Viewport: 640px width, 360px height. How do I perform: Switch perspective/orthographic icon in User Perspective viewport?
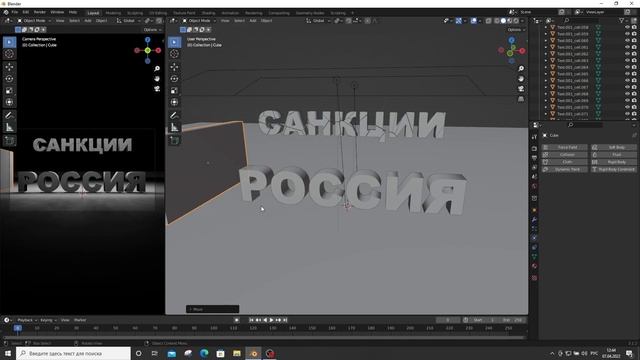pyautogui.click(x=521, y=99)
